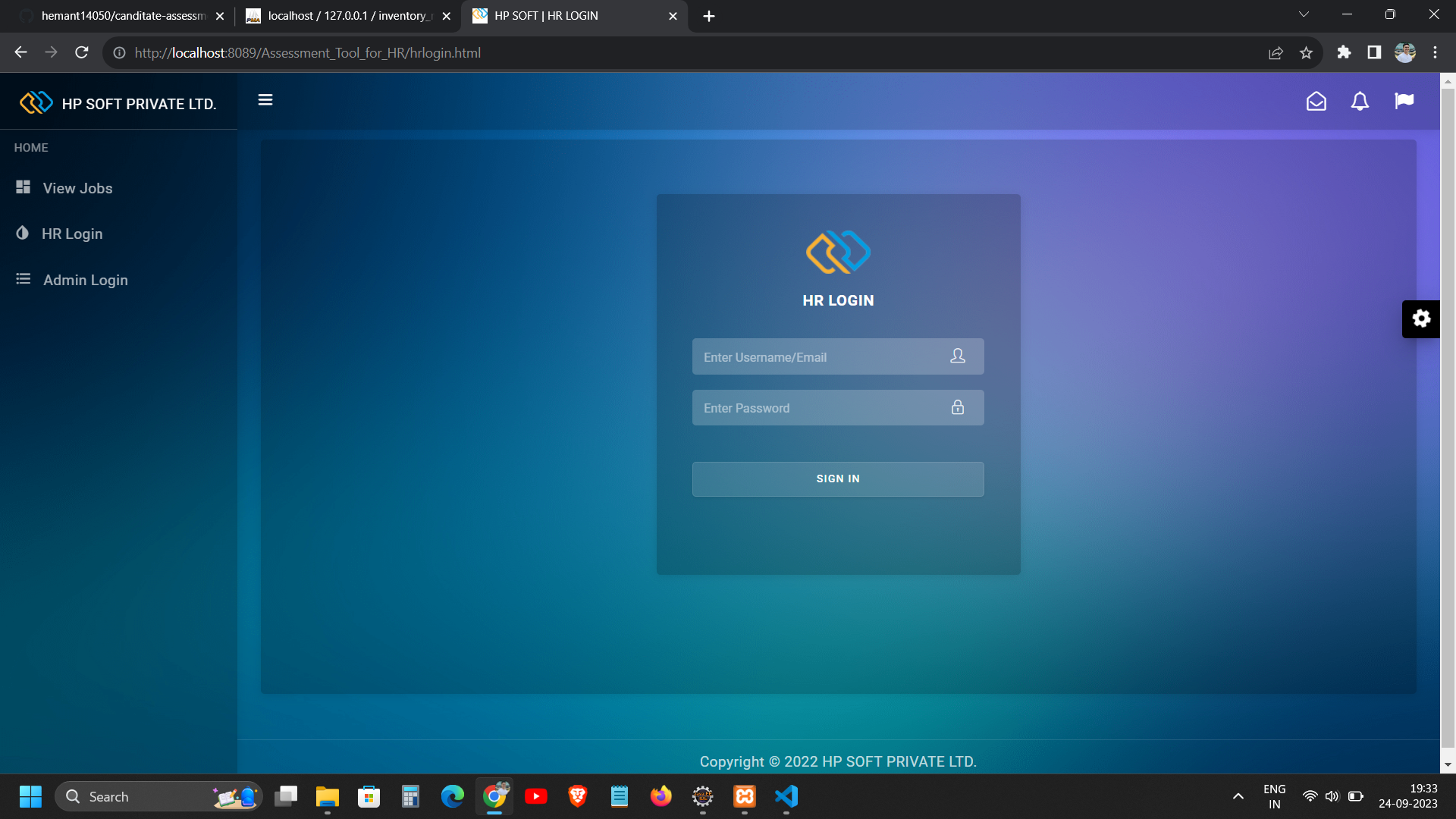This screenshot has height=819, width=1456.
Task: Focus the Enter Password field
Action: [823, 408]
